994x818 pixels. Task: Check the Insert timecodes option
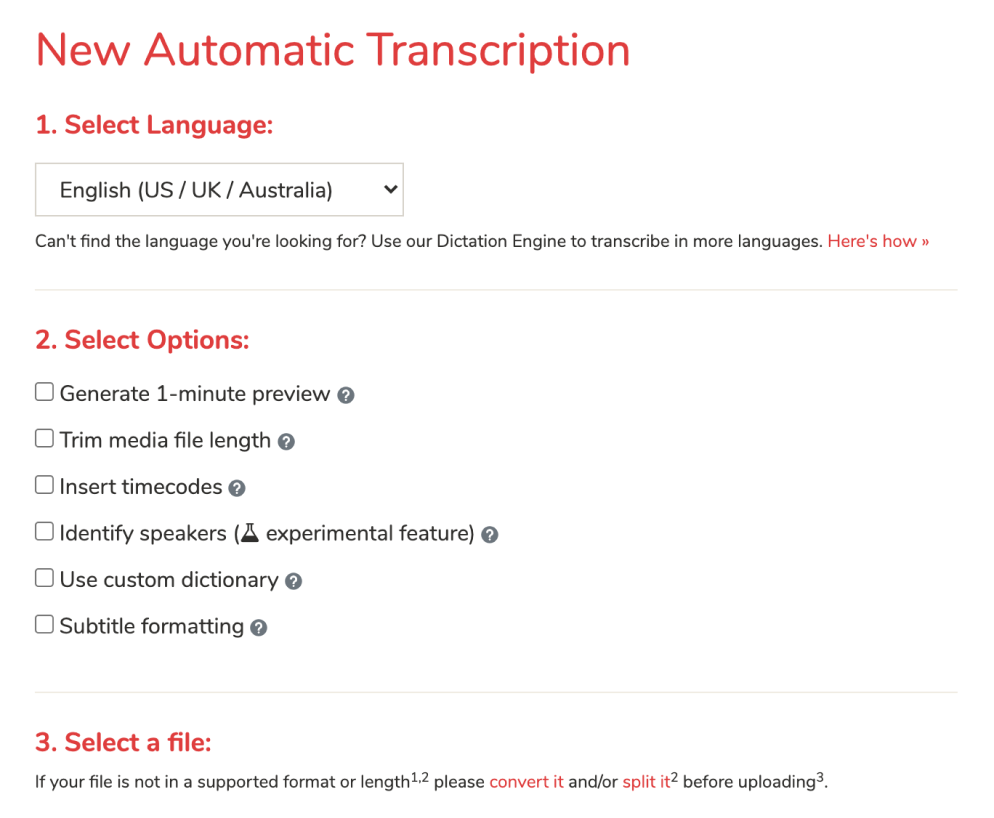coord(44,484)
